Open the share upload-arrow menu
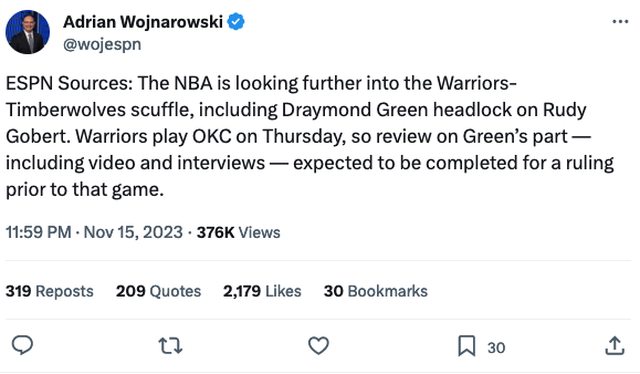 615,346
